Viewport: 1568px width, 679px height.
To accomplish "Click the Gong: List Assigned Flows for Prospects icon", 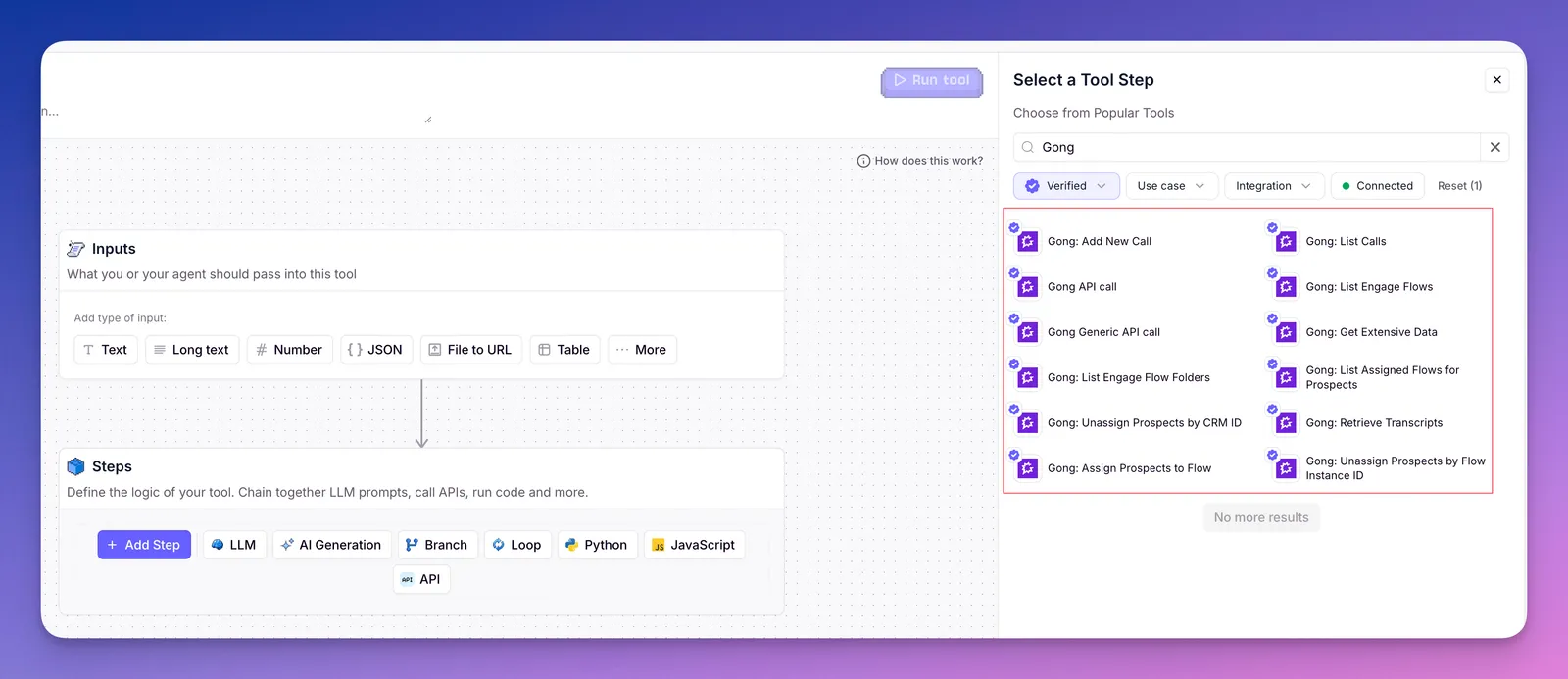I will click(x=1286, y=377).
